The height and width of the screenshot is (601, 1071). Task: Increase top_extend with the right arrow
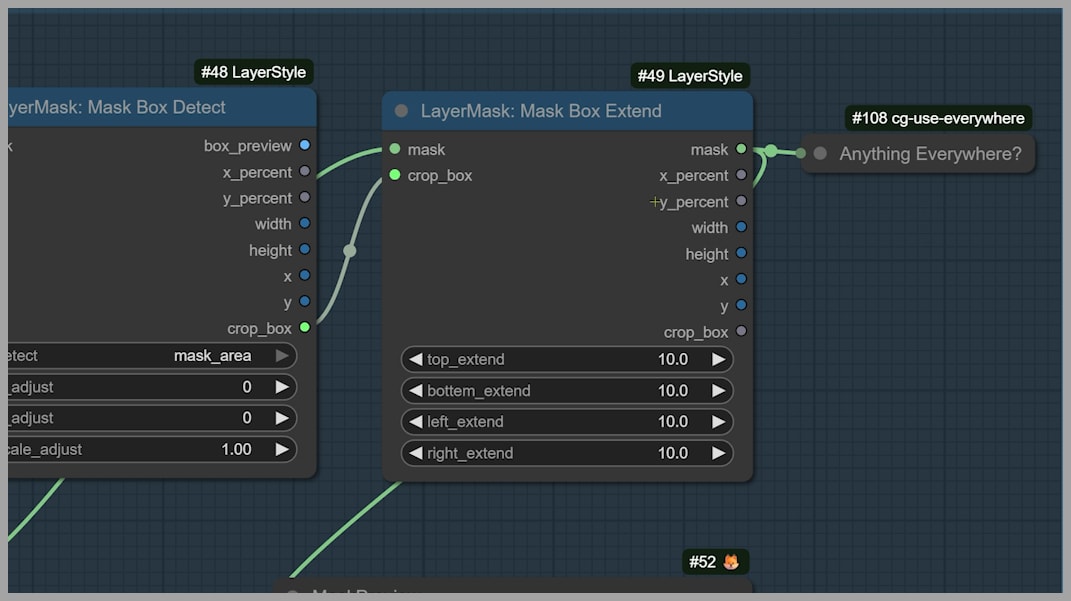pos(718,360)
